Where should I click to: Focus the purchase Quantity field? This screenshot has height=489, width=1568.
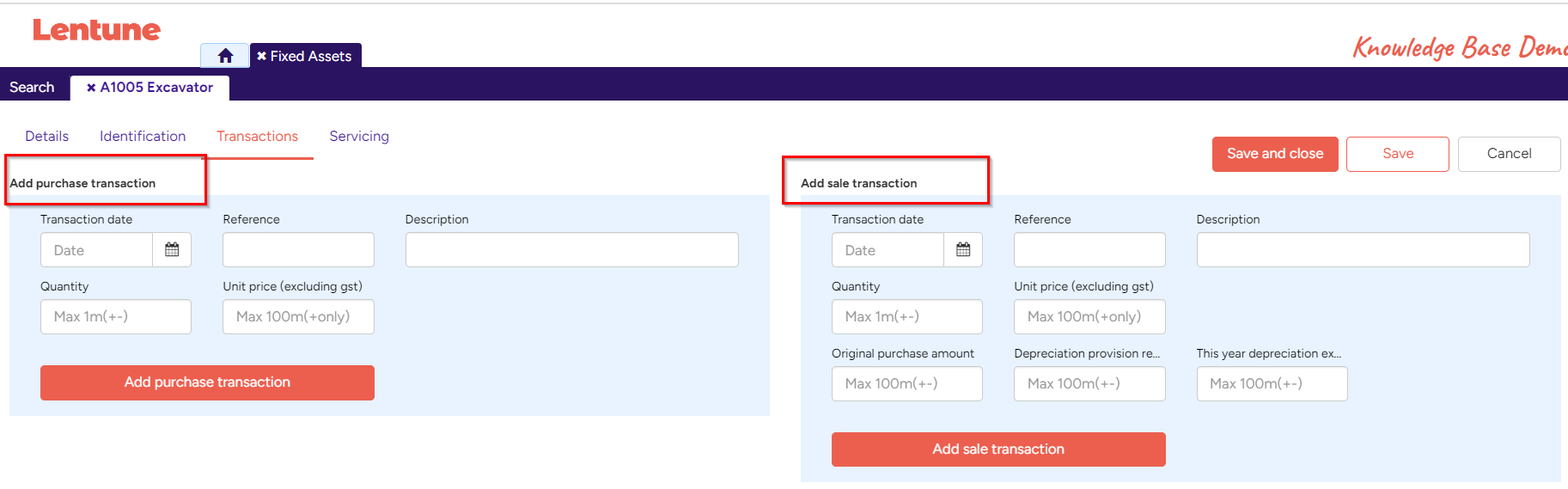point(116,316)
